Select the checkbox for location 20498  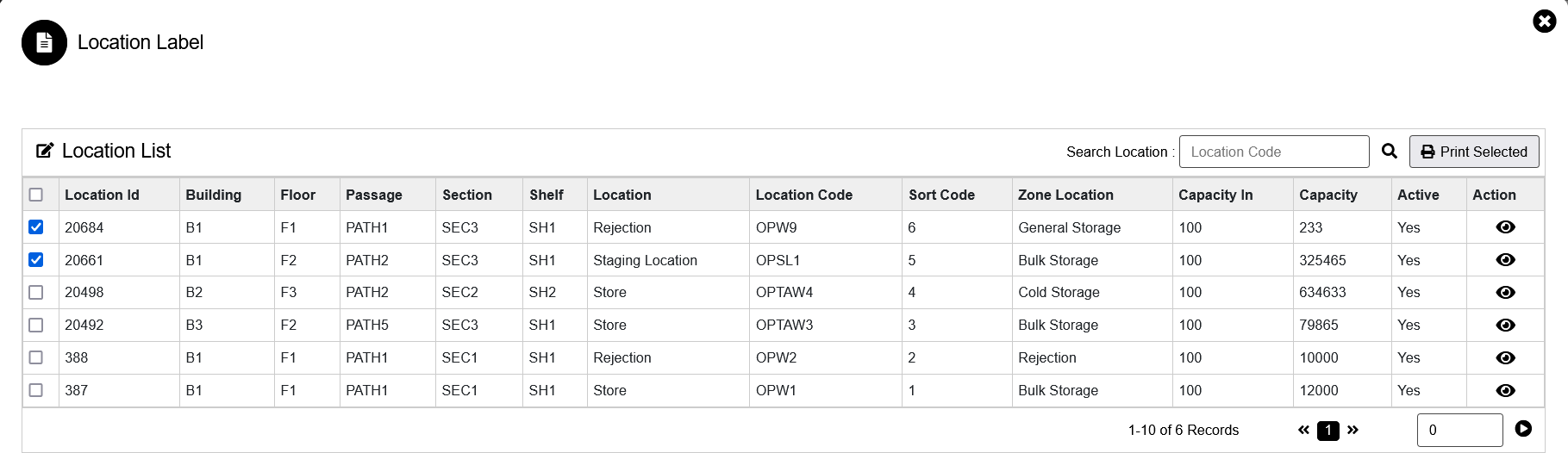click(36, 293)
